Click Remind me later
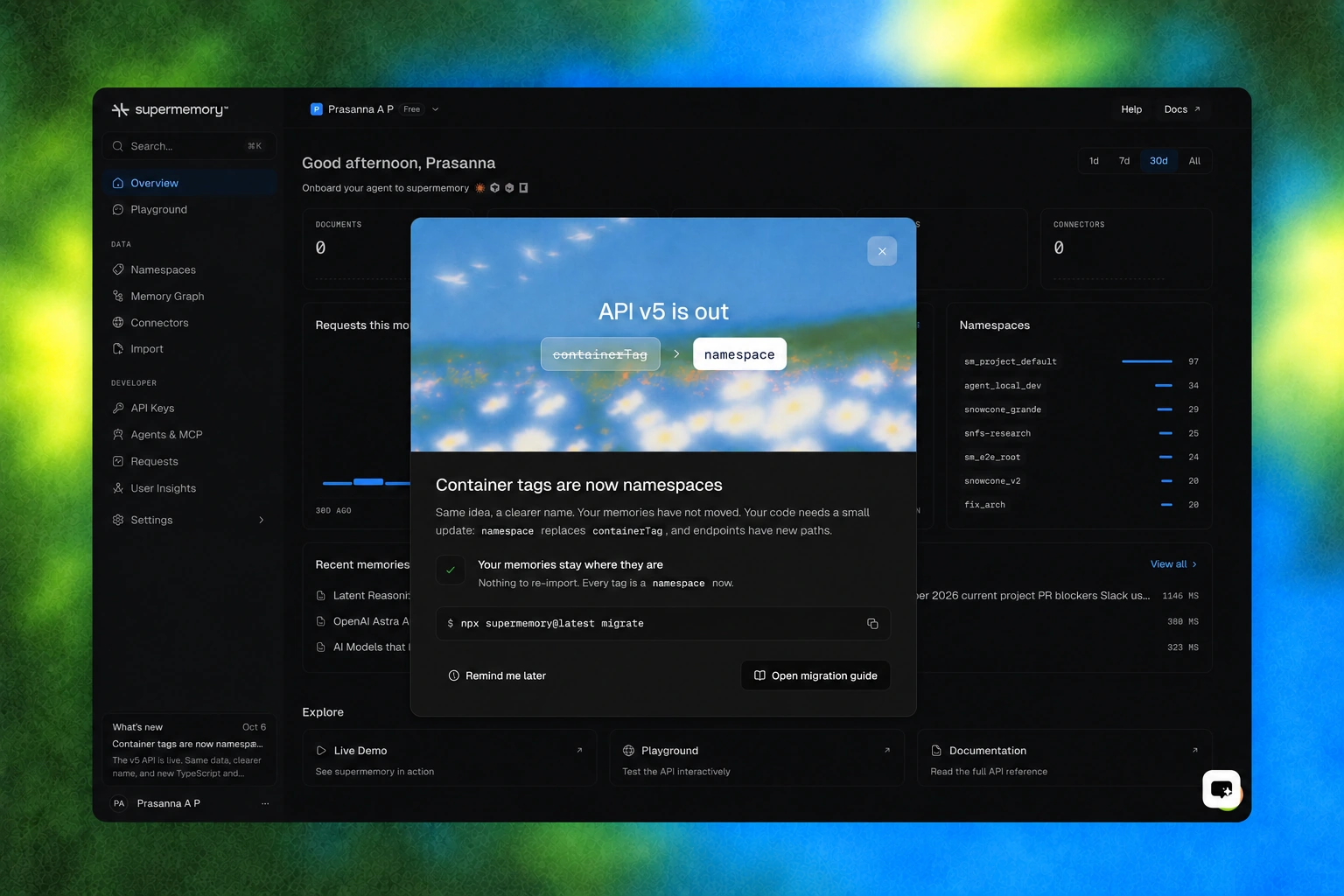 click(497, 675)
